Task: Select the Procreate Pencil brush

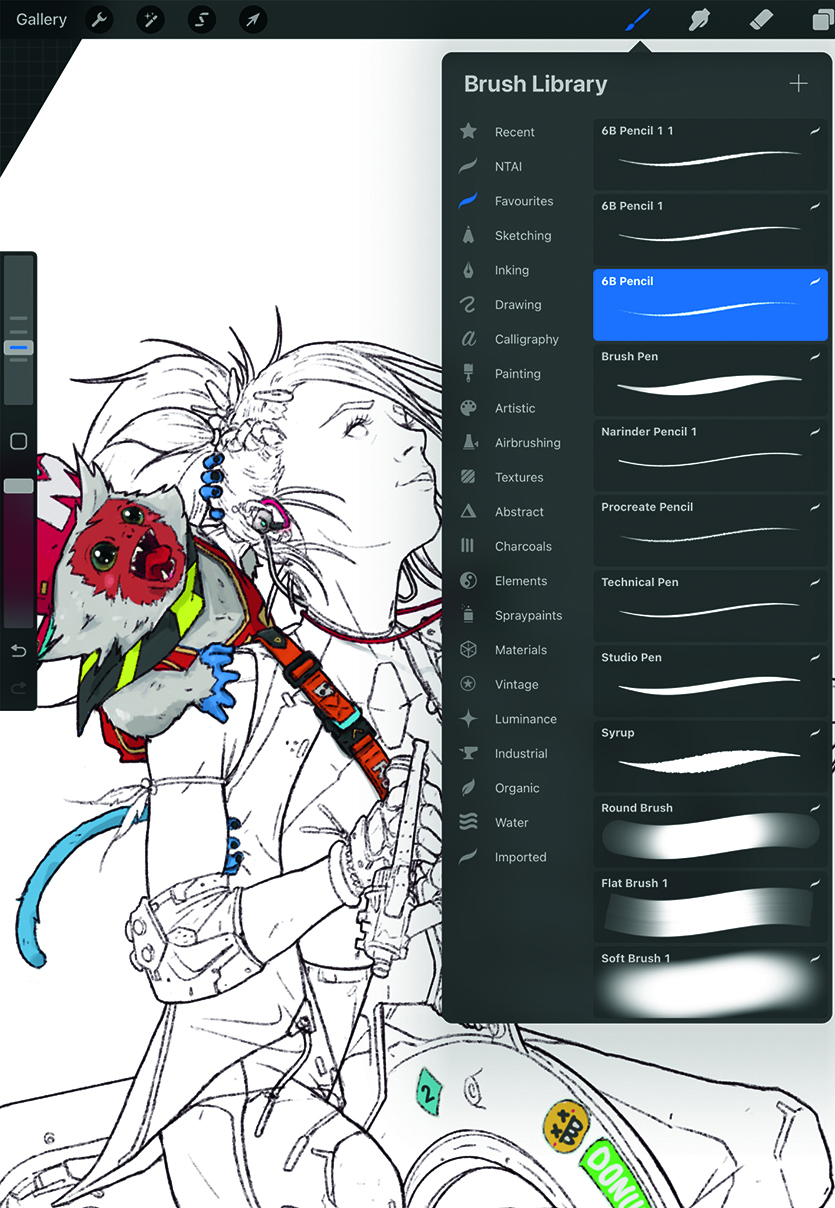Action: pos(710,530)
